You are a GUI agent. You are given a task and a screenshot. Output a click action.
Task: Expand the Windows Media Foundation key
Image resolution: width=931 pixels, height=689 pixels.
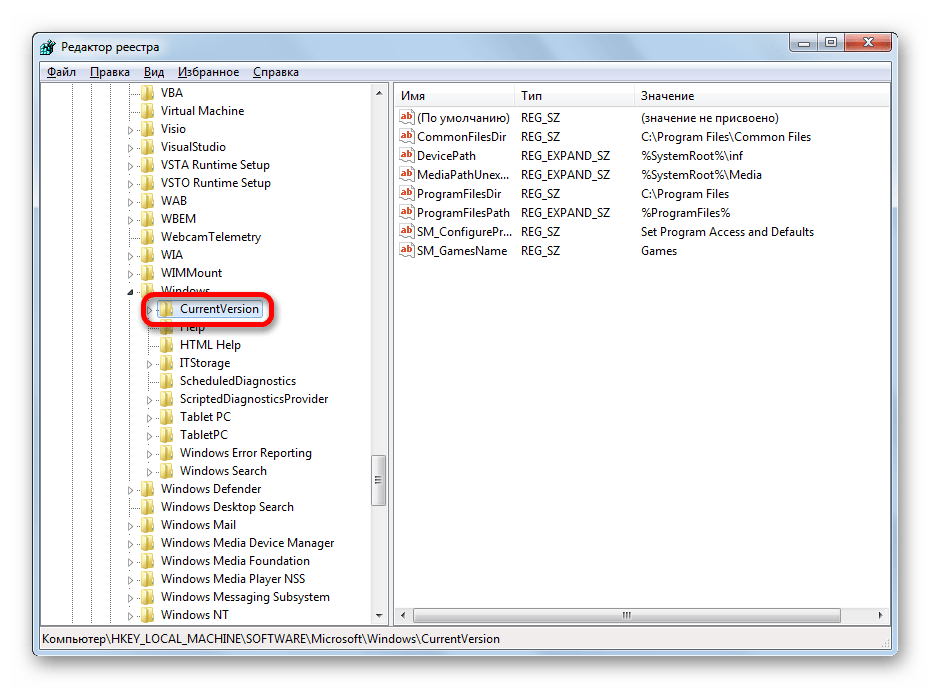(131, 562)
